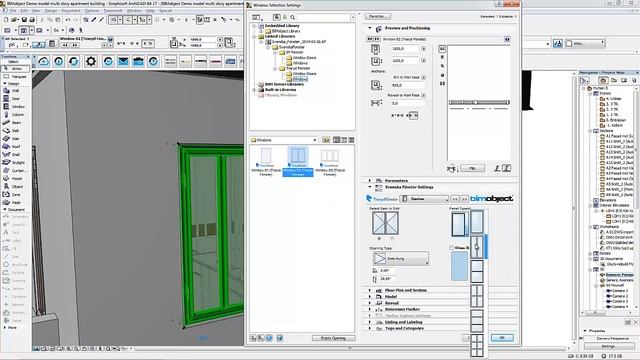Expand the Parameters section
Viewport: 640px width, 360px height.
click(x=370, y=180)
